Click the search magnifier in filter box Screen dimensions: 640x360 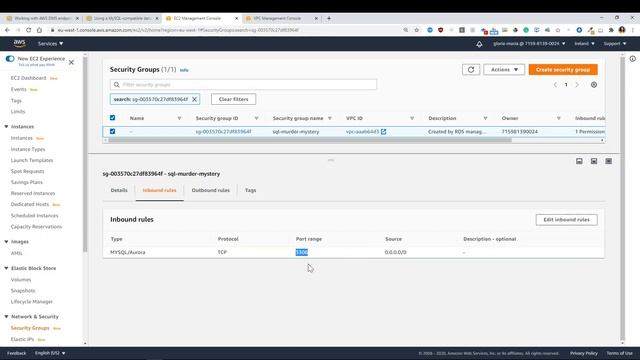117,85
